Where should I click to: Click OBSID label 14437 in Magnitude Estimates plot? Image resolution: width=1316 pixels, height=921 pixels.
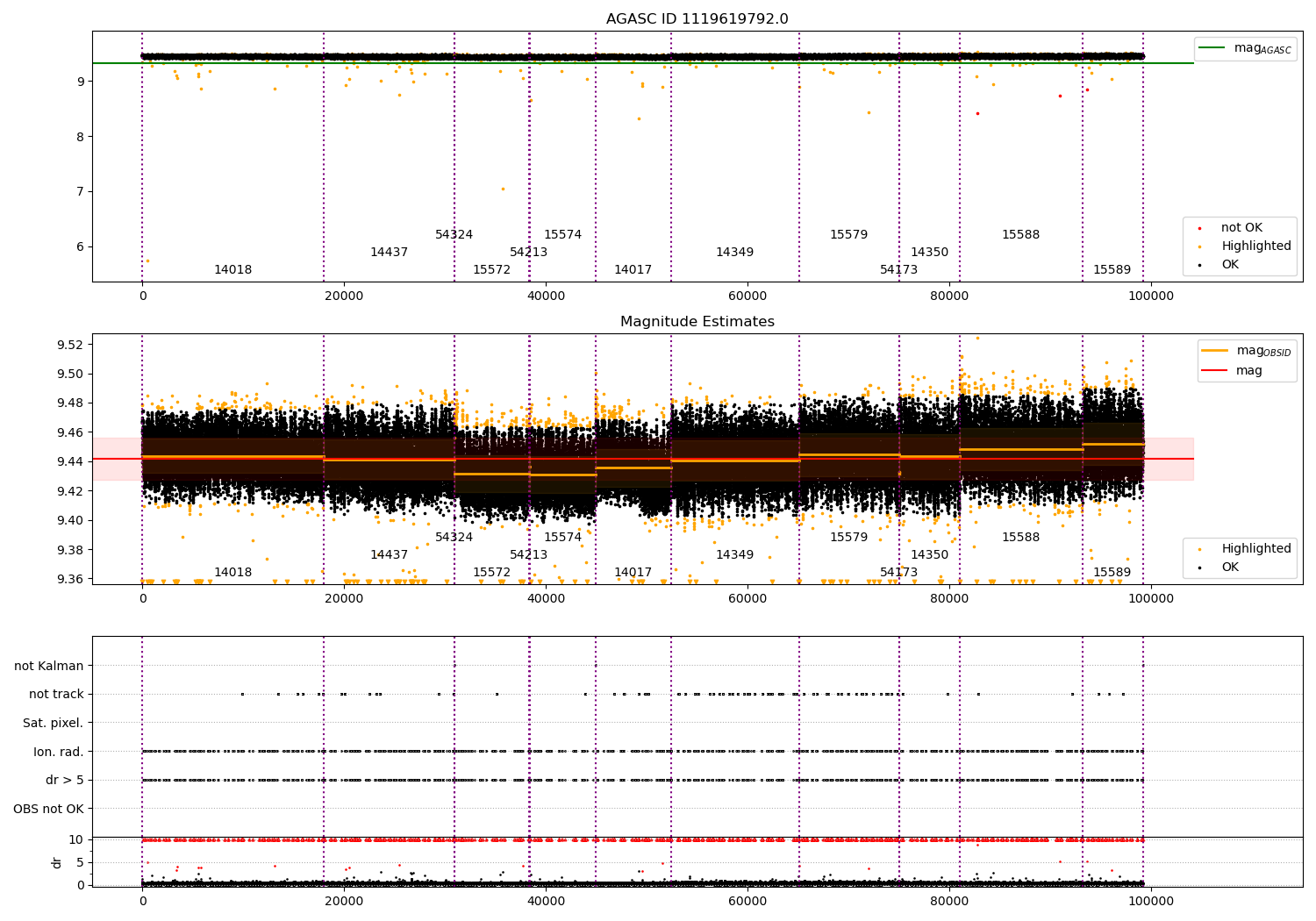[x=389, y=555]
